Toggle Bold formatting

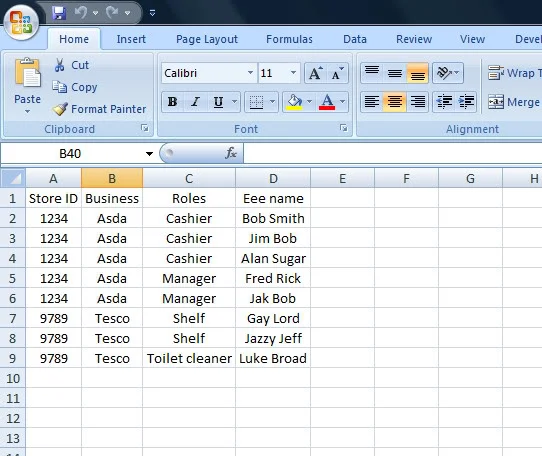(x=172, y=102)
